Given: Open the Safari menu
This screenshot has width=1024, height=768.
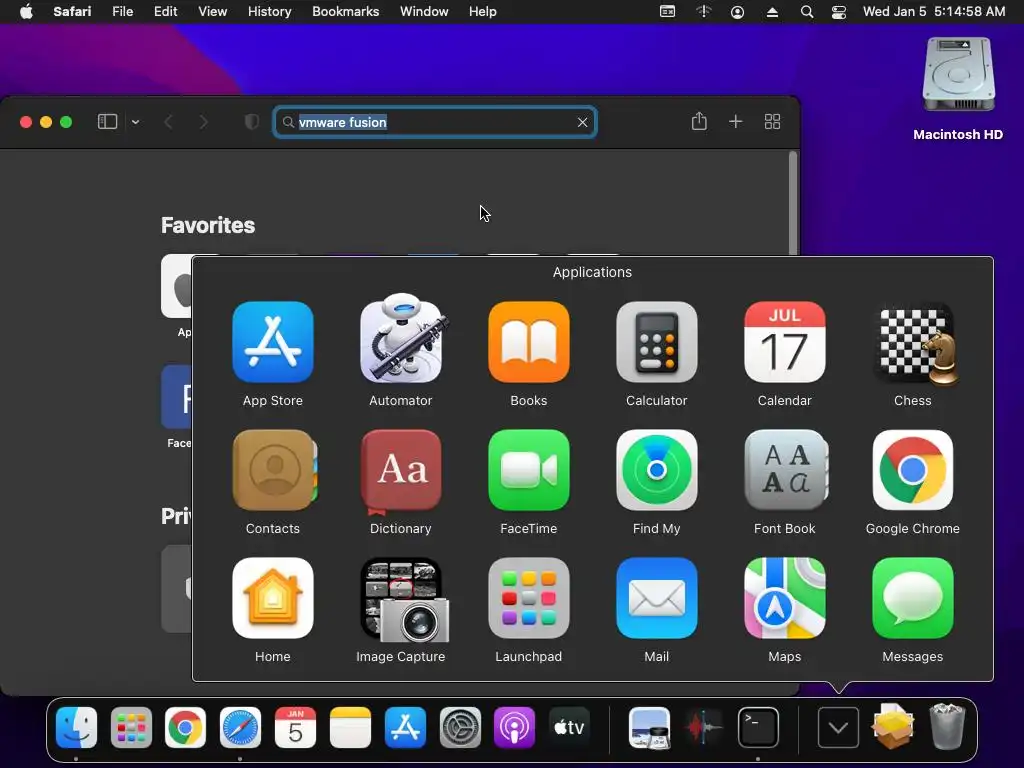Looking at the screenshot, I should click(x=72, y=12).
